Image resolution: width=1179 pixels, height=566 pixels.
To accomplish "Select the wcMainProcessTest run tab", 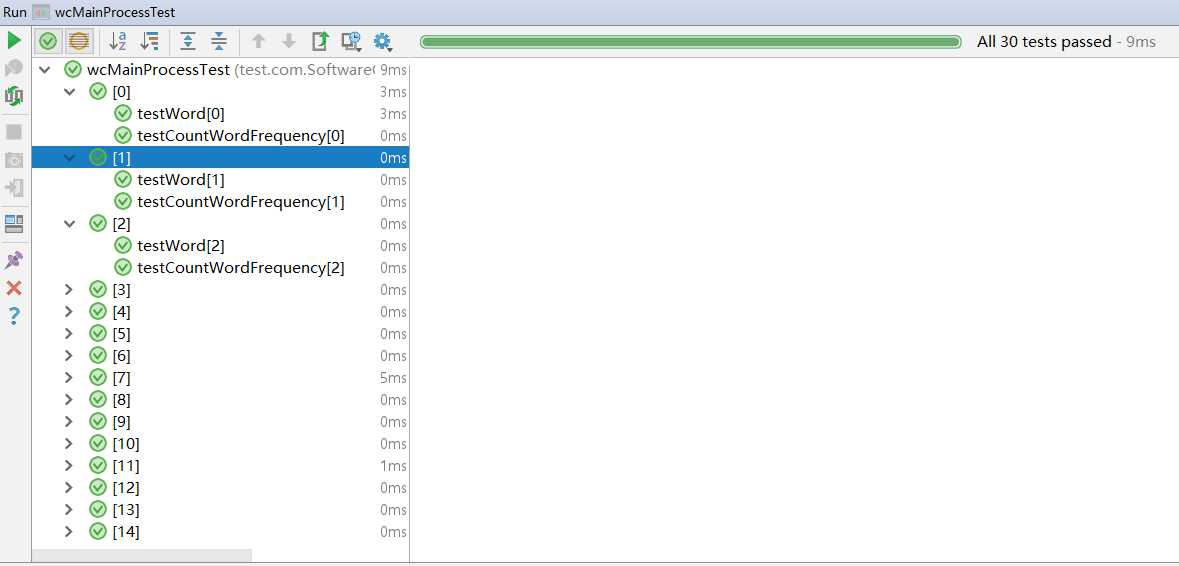I will point(105,13).
